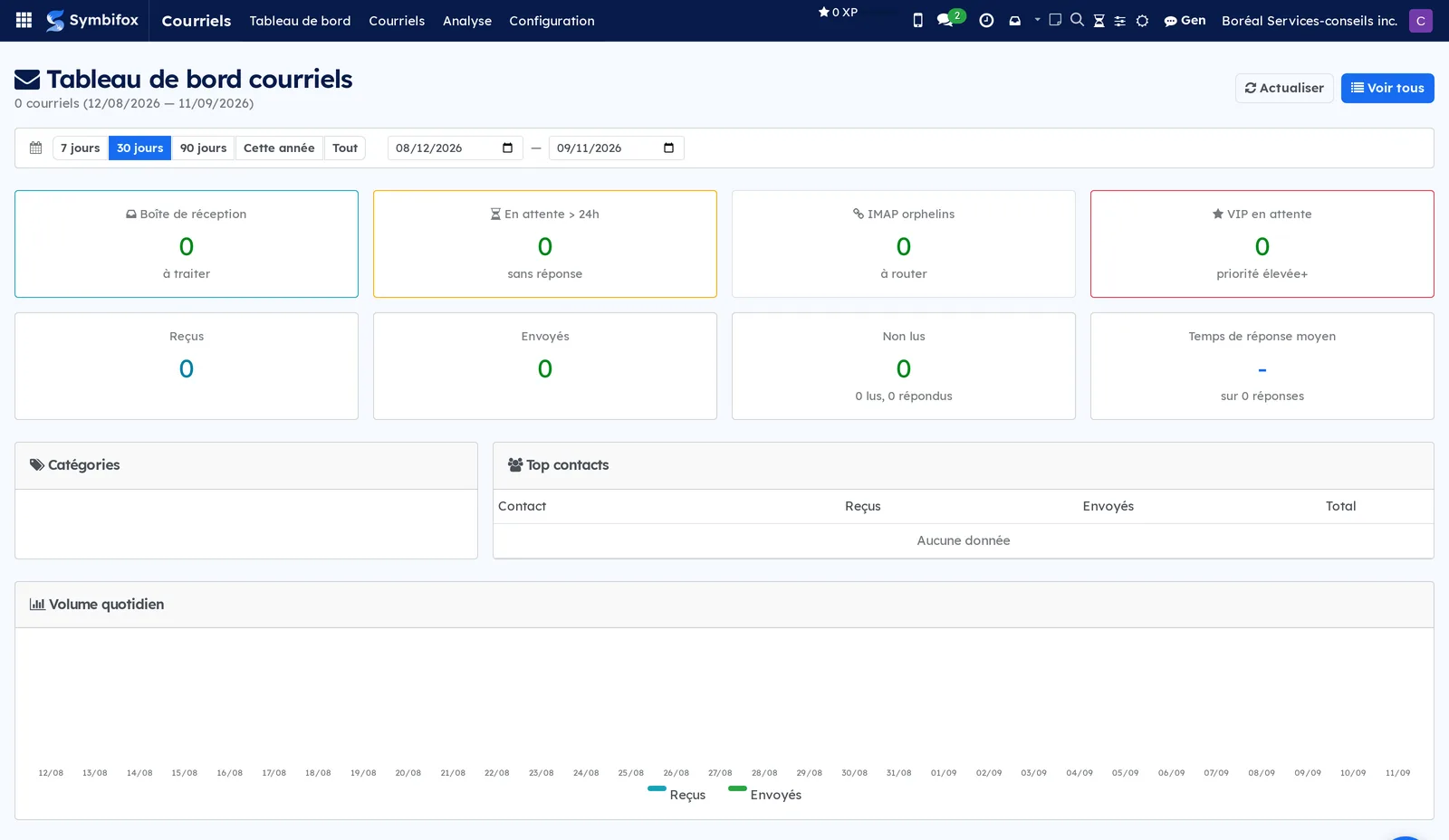Click the Envoyés stat card
This screenshot has height=840, width=1449.
[x=545, y=366]
